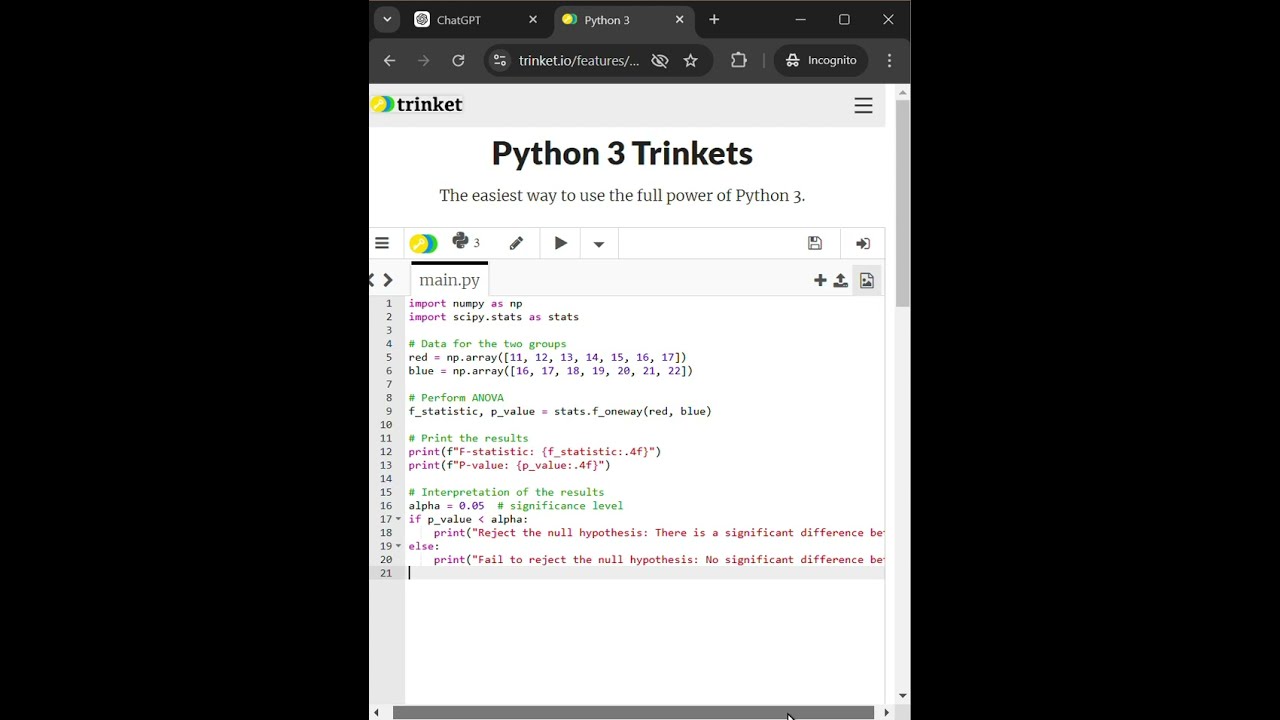
Task: Click the 'Fail to reject the null hypothesis' line
Action: [659, 560]
